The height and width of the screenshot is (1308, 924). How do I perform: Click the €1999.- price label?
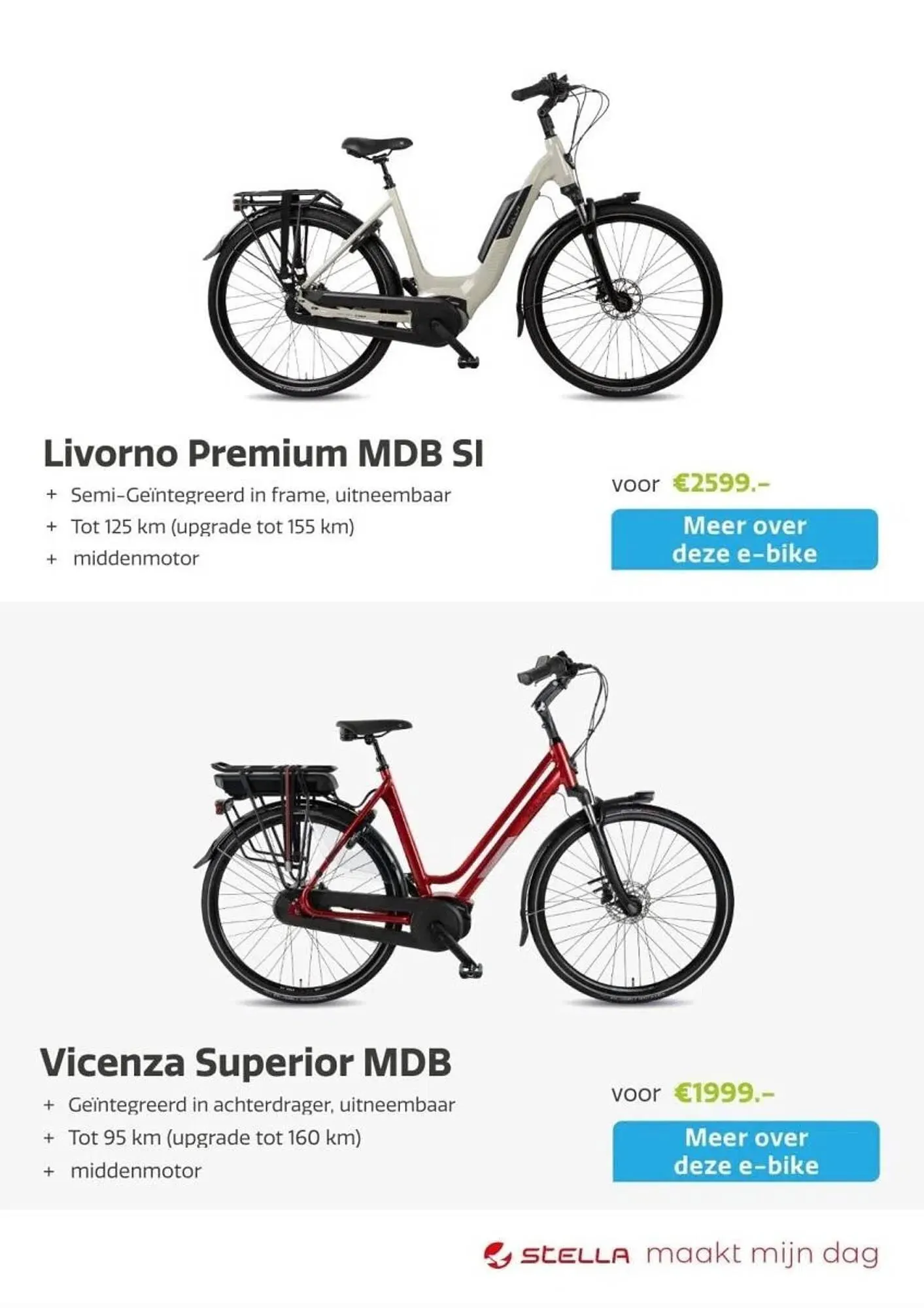[724, 1093]
